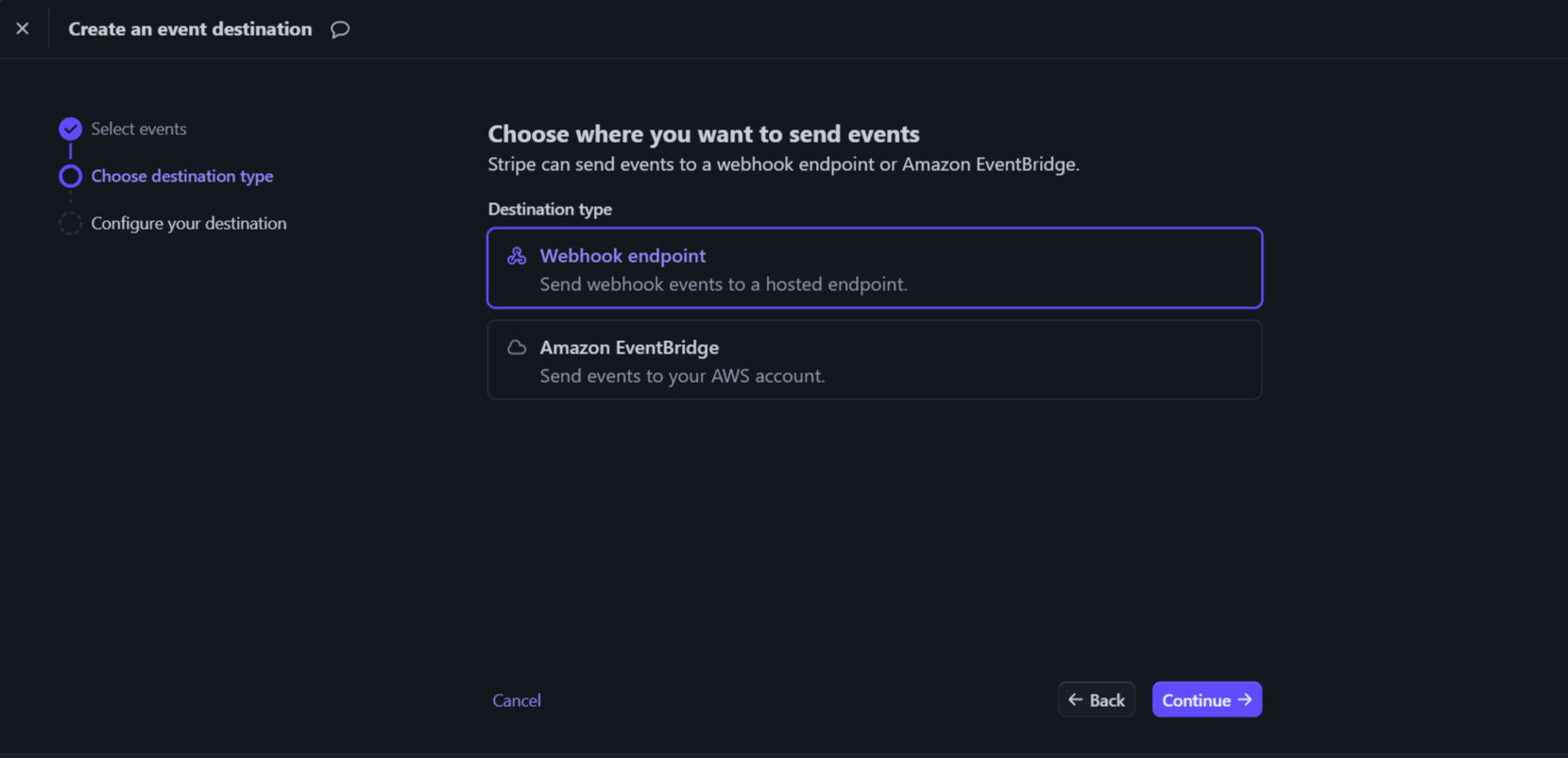Click the left arrow inside the Back button
1568x758 pixels.
(x=1074, y=699)
